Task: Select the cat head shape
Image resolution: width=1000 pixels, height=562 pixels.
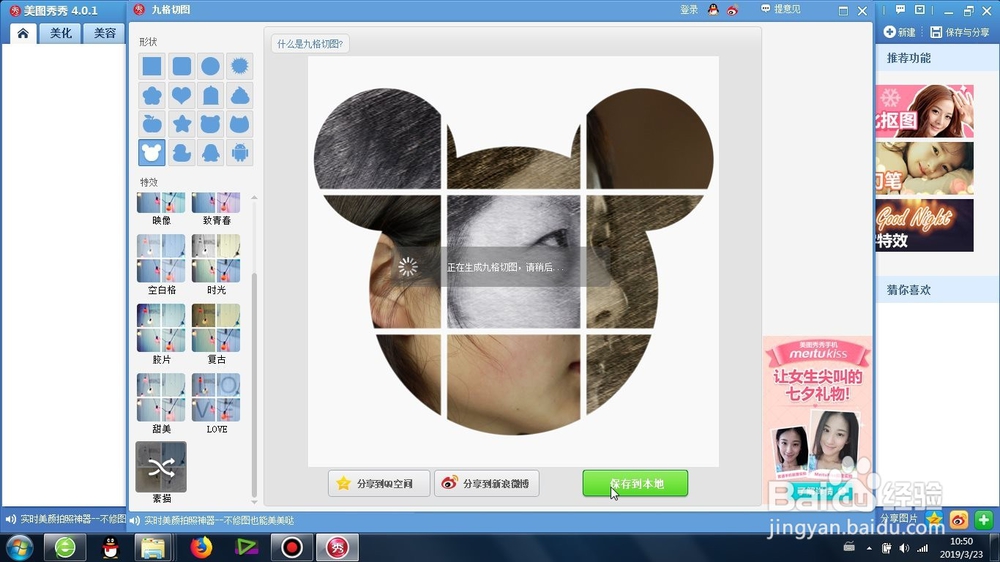Action: (240, 124)
